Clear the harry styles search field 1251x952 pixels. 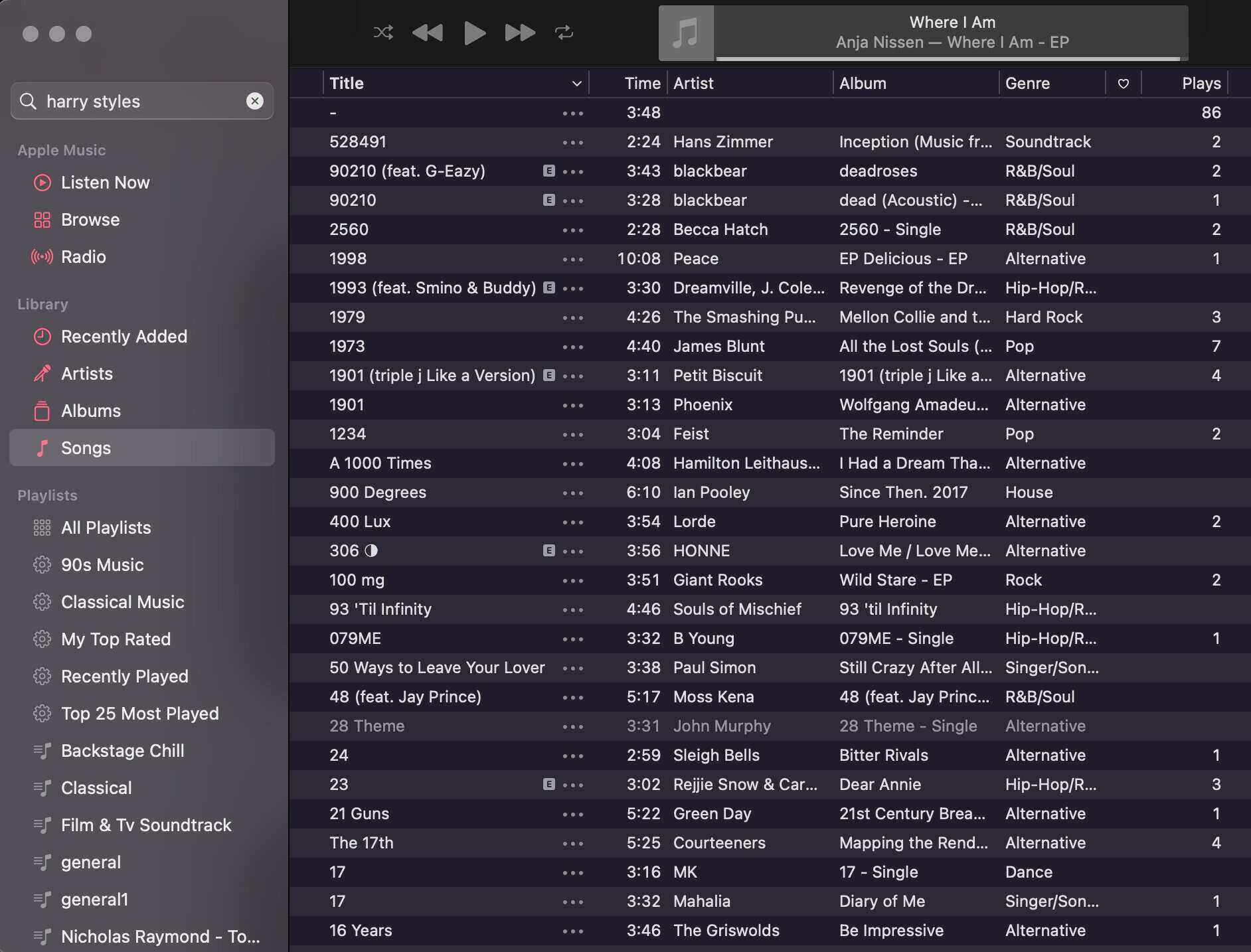[255, 101]
